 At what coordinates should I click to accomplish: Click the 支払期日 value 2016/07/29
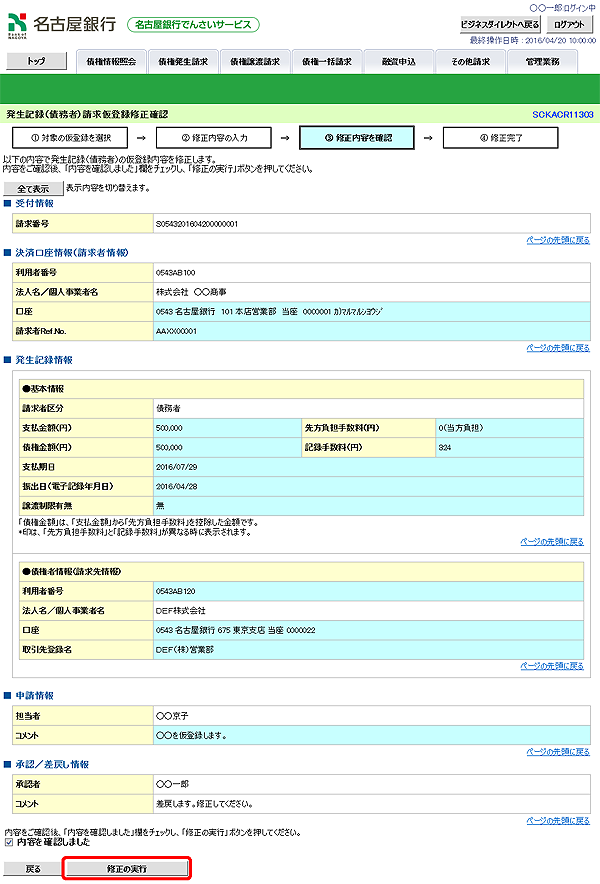pyautogui.click(x=177, y=467)
